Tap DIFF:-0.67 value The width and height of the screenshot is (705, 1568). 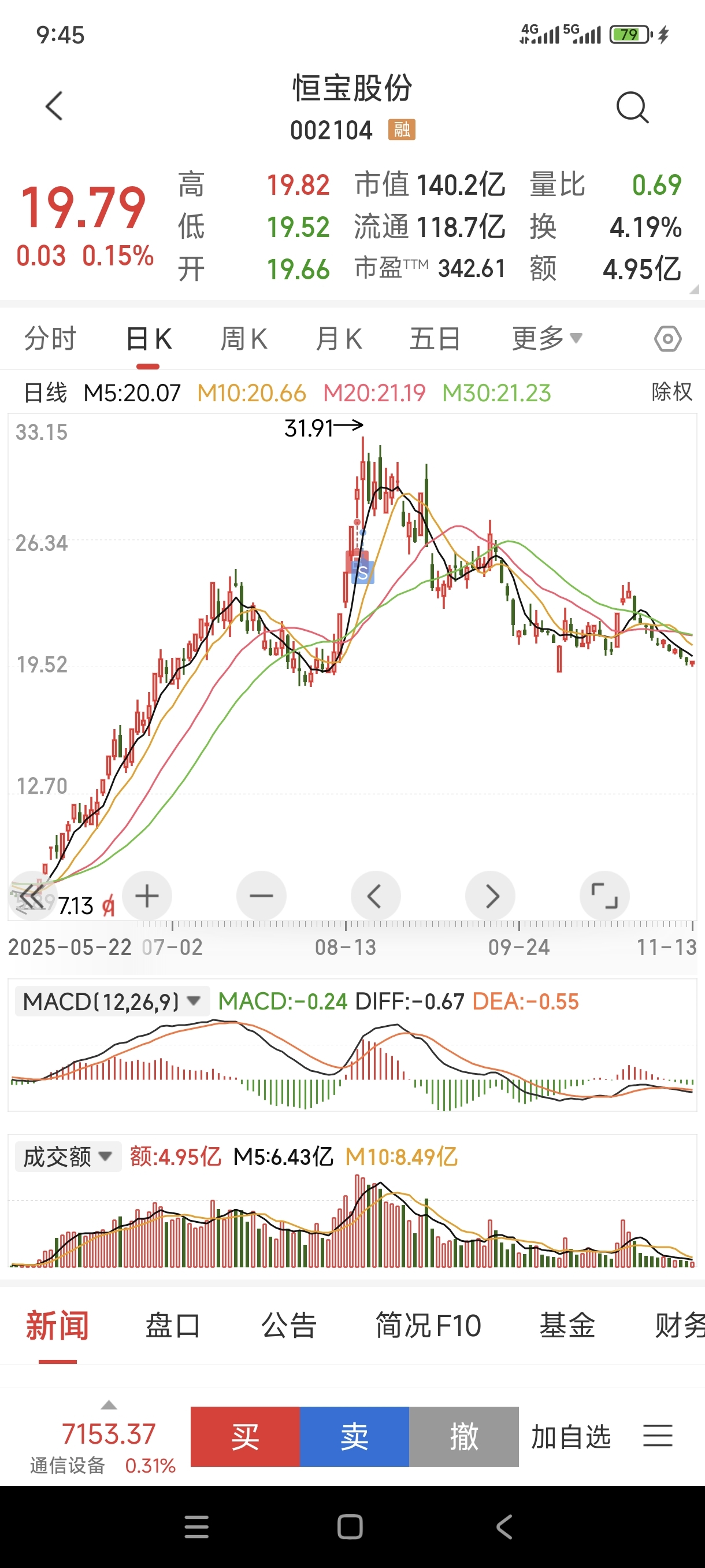coord(409,1001)
